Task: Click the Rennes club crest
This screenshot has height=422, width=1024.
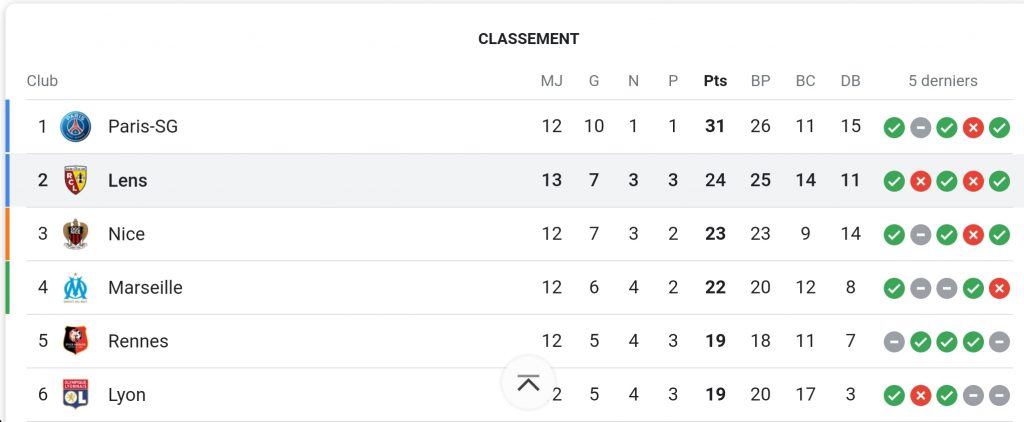Action: coord(76,341)
